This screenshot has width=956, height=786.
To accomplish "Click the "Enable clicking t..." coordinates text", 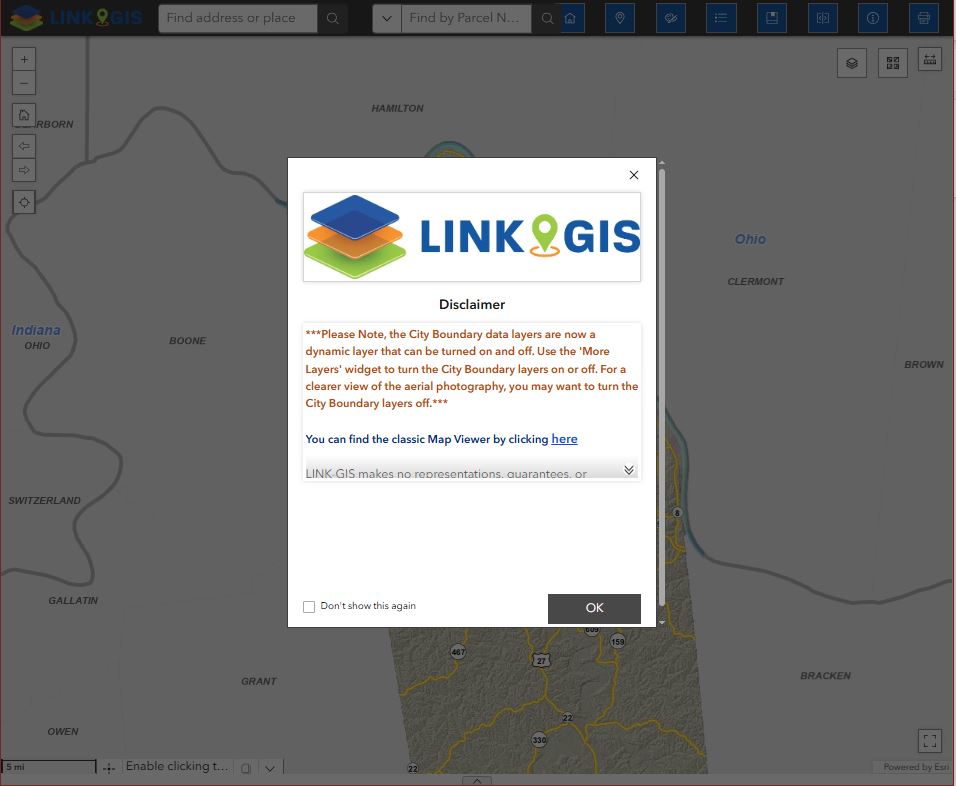I will [x=177, y=766].
